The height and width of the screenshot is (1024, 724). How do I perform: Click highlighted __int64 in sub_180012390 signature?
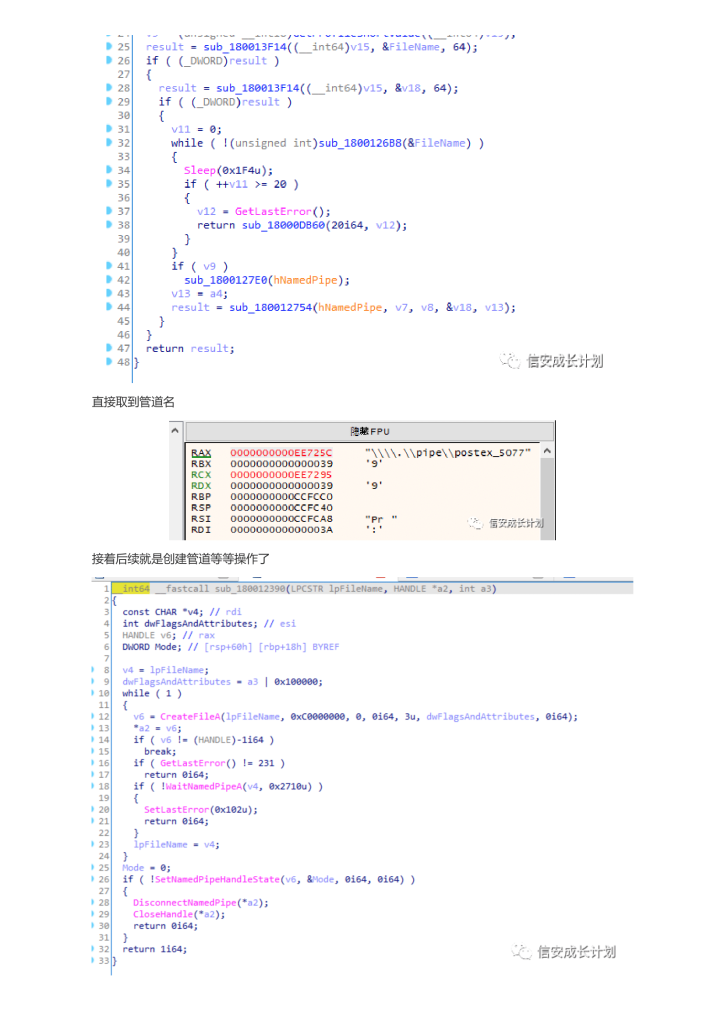tap(133, 588)
